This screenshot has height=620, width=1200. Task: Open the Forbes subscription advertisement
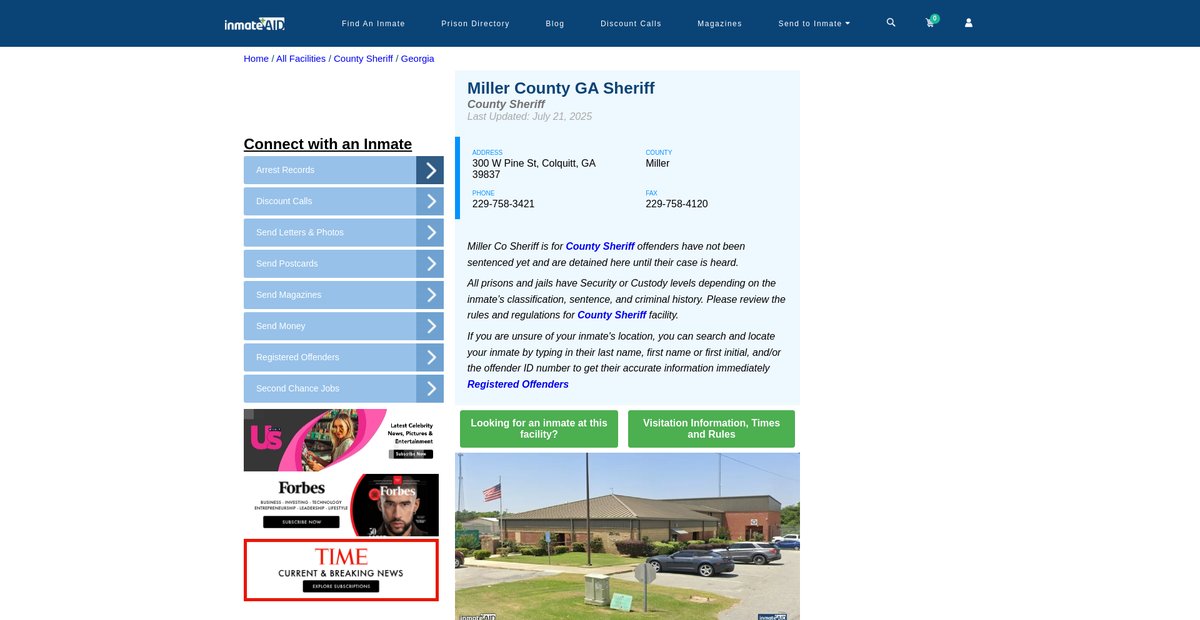pyautogui.click(x=341, y=505)
